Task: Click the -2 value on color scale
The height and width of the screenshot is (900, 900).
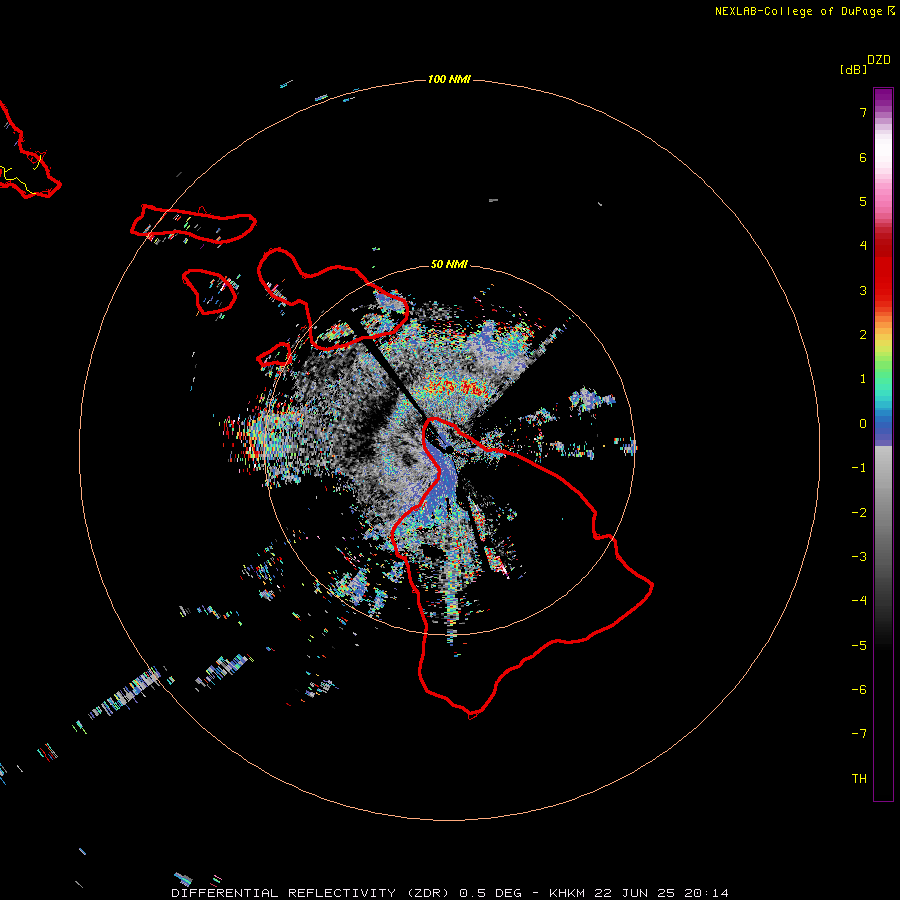Action: click(x=859, y=513)
